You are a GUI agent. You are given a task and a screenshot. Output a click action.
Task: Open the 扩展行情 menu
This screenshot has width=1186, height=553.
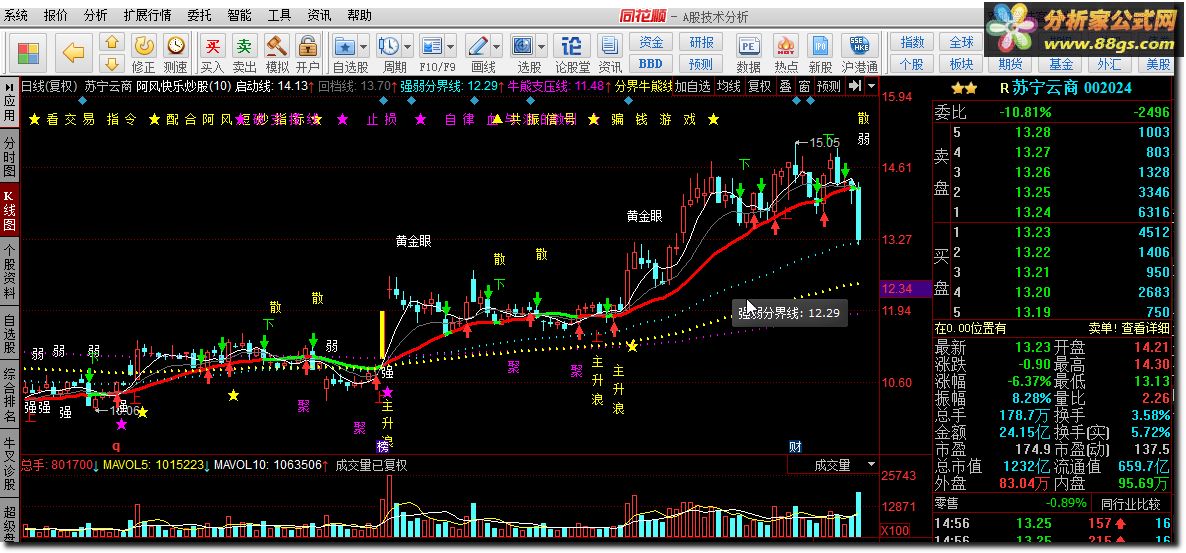point(147,15)
